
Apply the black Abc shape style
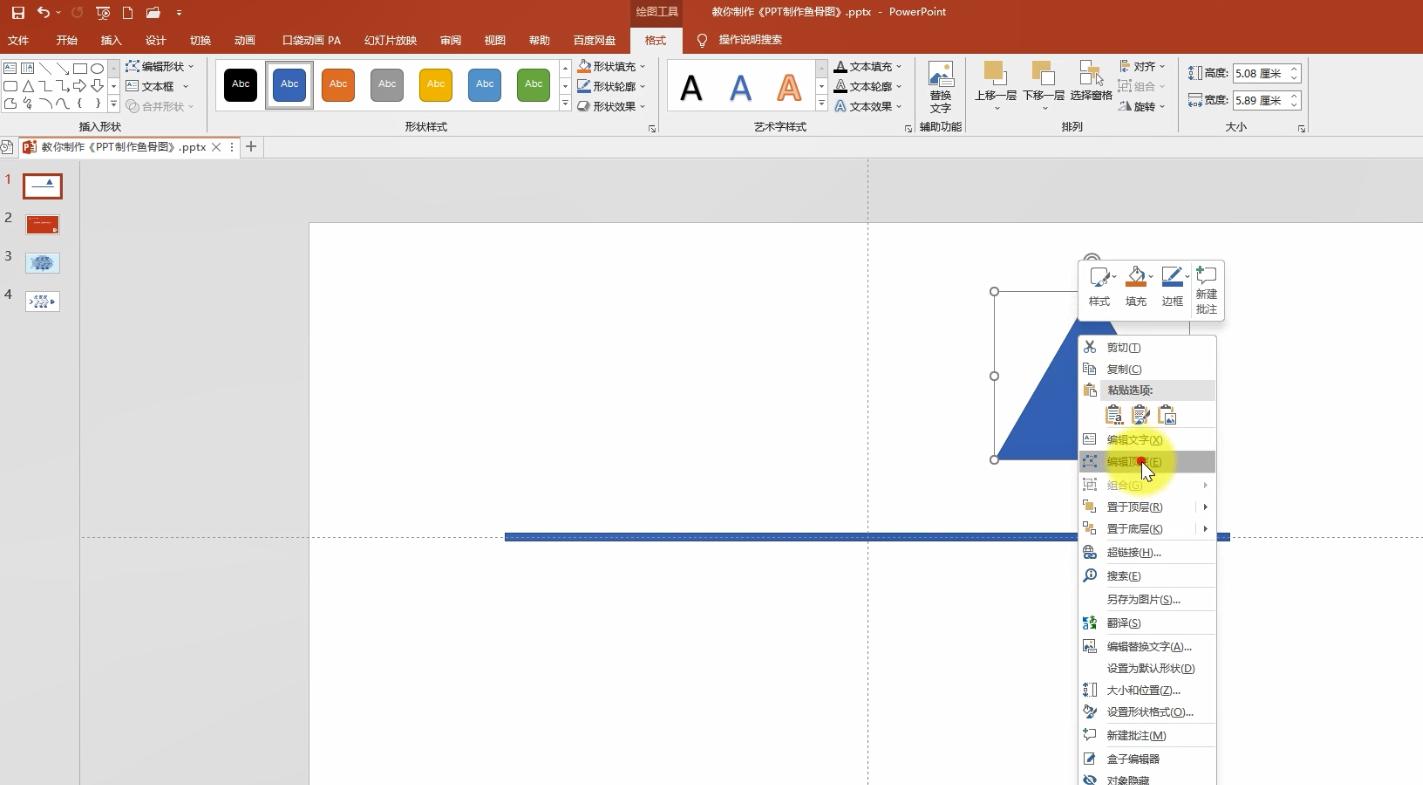(x=241, y=85)
